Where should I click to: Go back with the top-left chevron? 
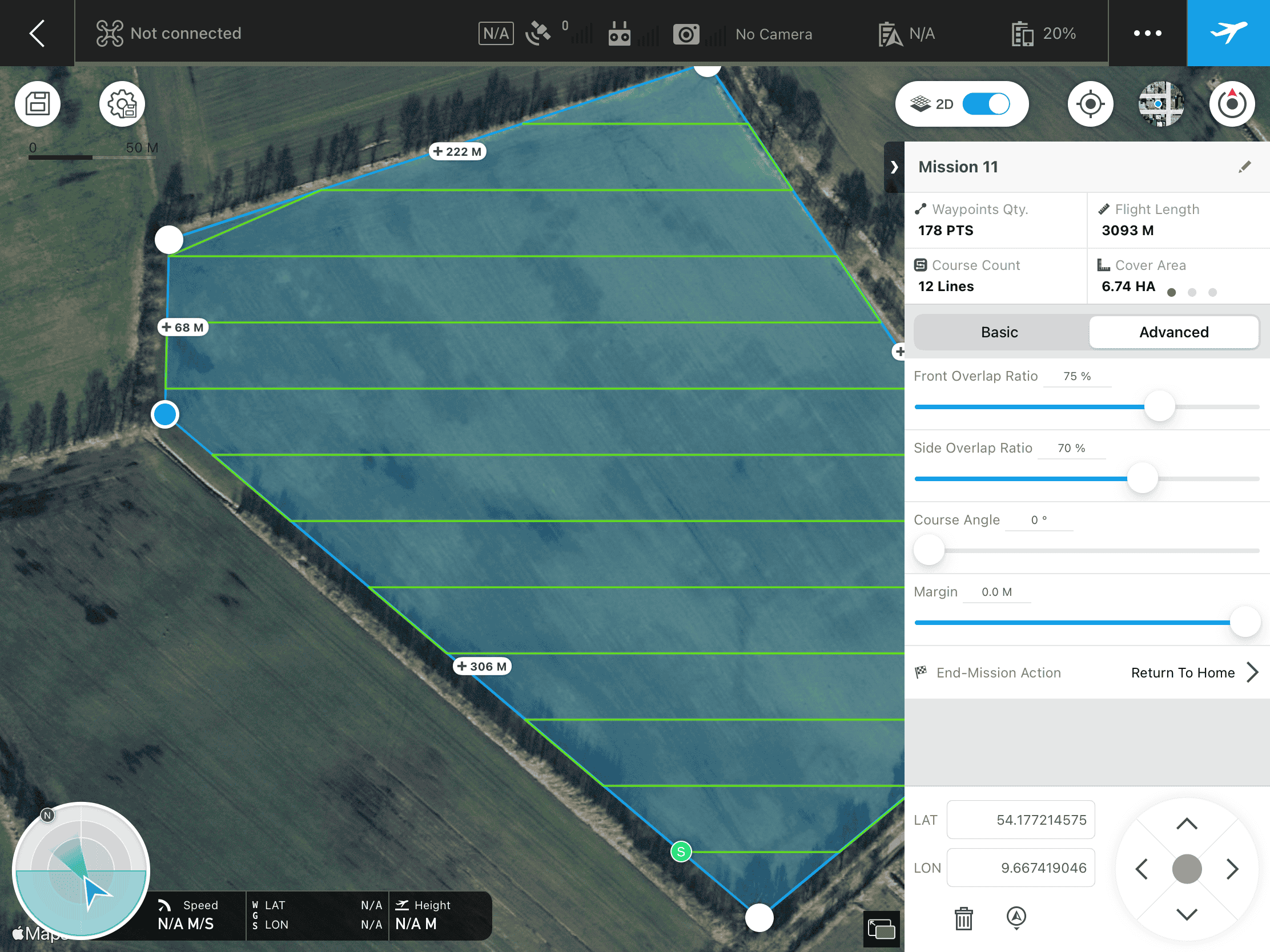(x=37, y=33)
